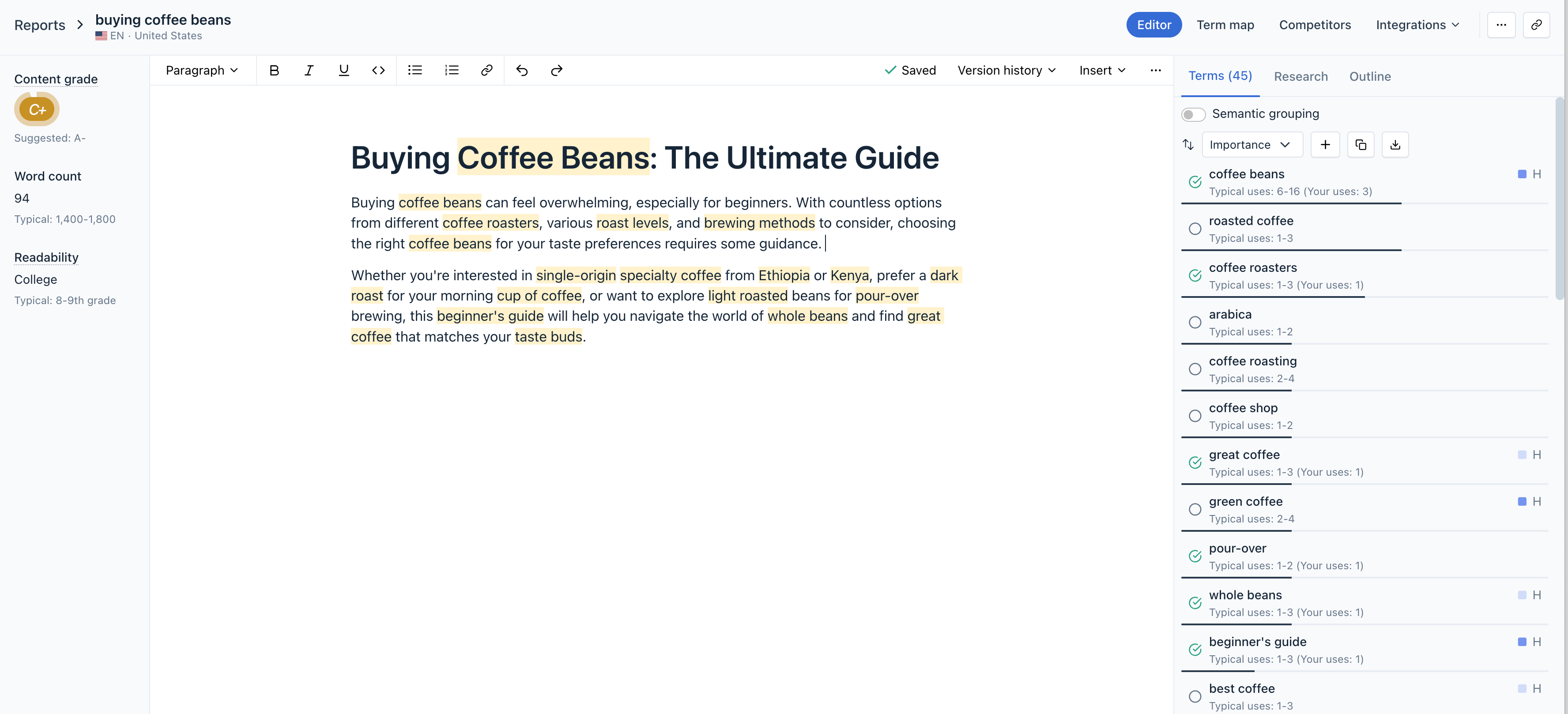This screenshot has width=1568, height=714.
Task: Click the underline icon
Action: [343, 71]
